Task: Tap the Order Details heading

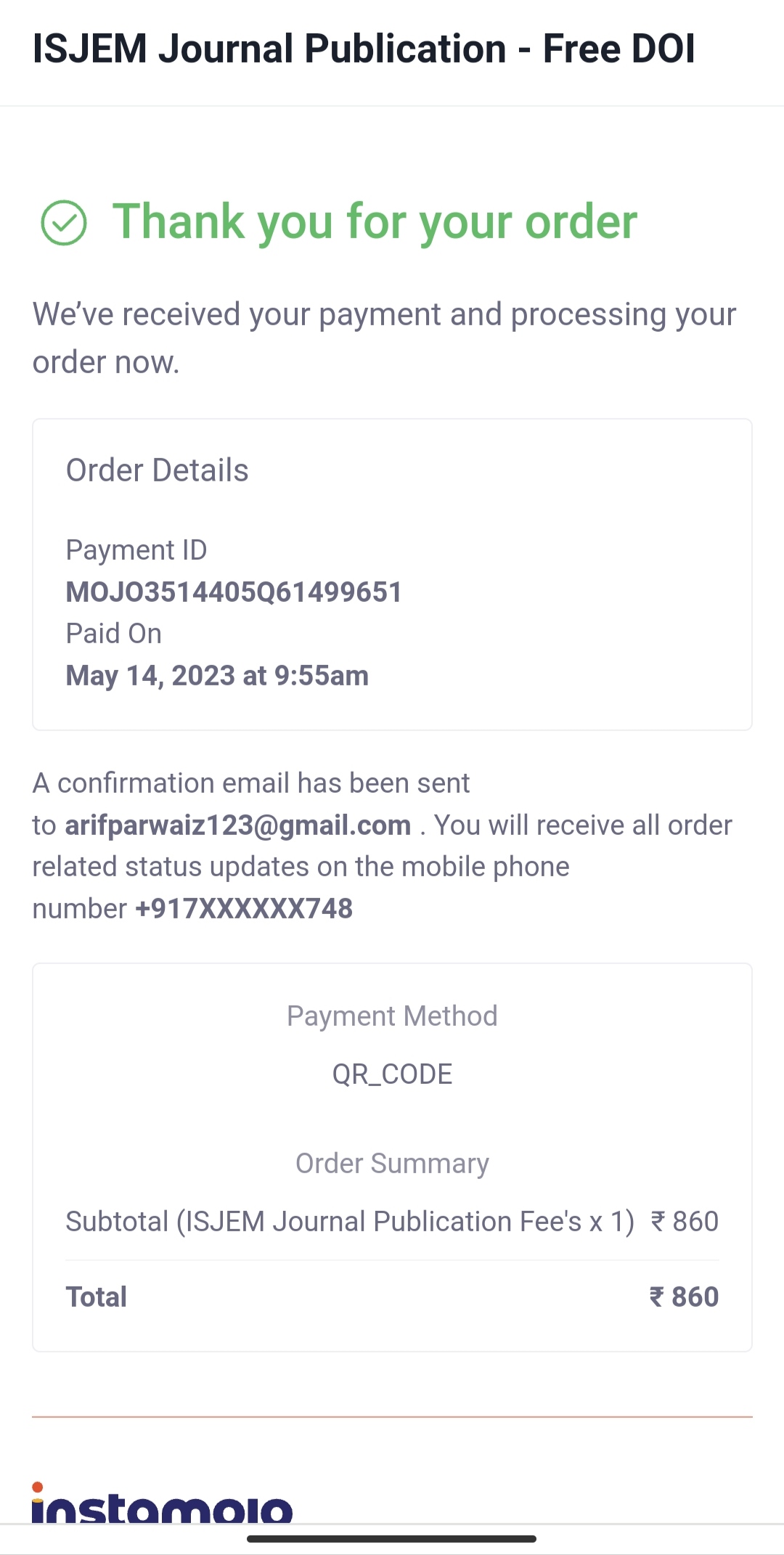Action: tap(157, 470)
